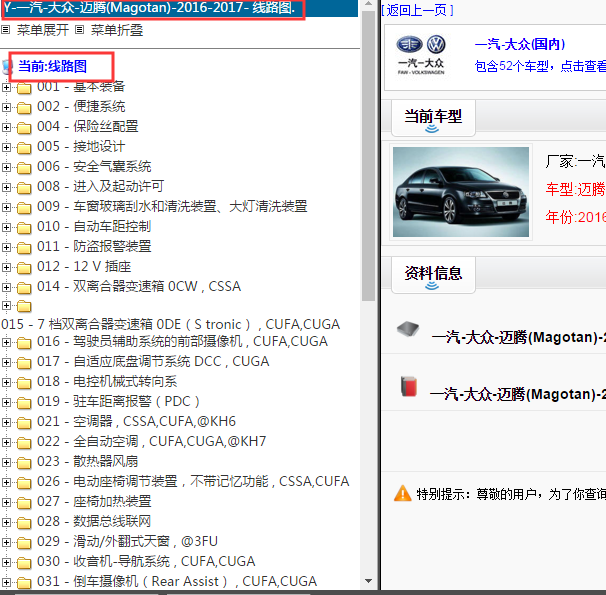The width and height of the screenshot is (606, 595).
Task: Click the 菜单展开 text link
Action: tap(43, 30)
